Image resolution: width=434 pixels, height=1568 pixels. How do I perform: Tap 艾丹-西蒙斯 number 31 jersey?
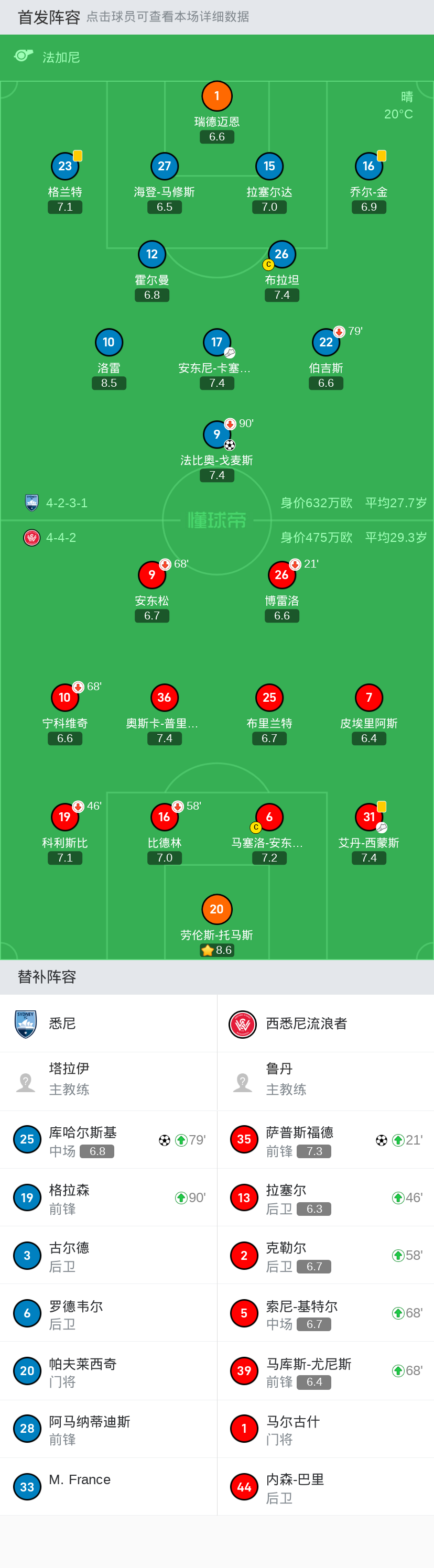pyautogui.click(x=369, y=817)
